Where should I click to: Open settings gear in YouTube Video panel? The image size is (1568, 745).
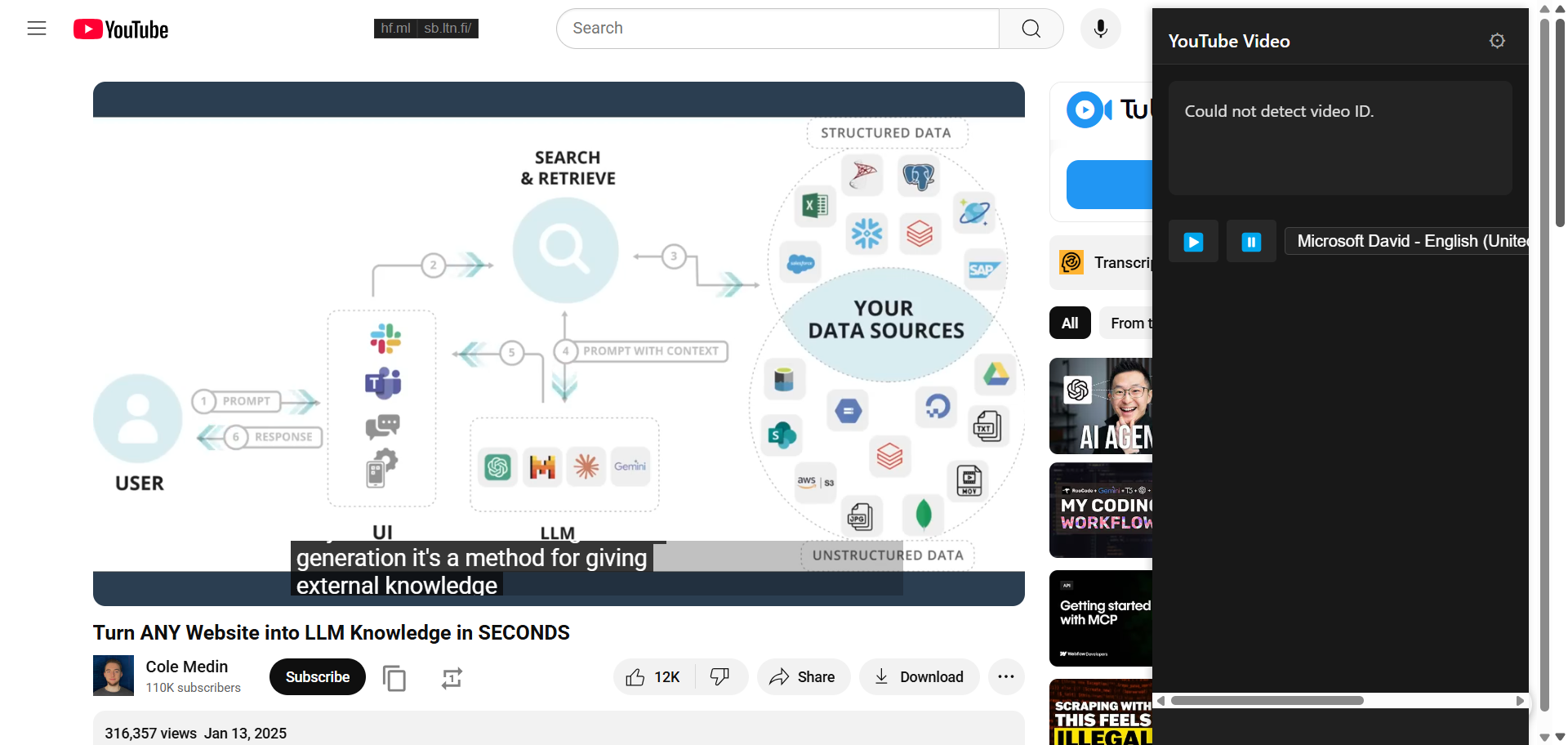coord(1497,41)
